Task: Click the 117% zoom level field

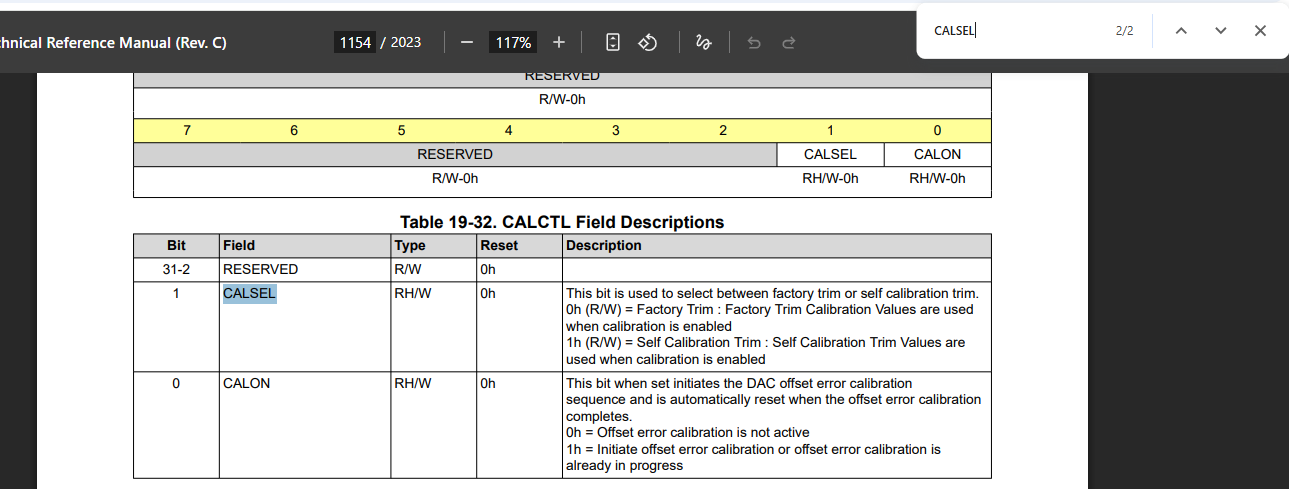Action: click(x=513, y=42)
